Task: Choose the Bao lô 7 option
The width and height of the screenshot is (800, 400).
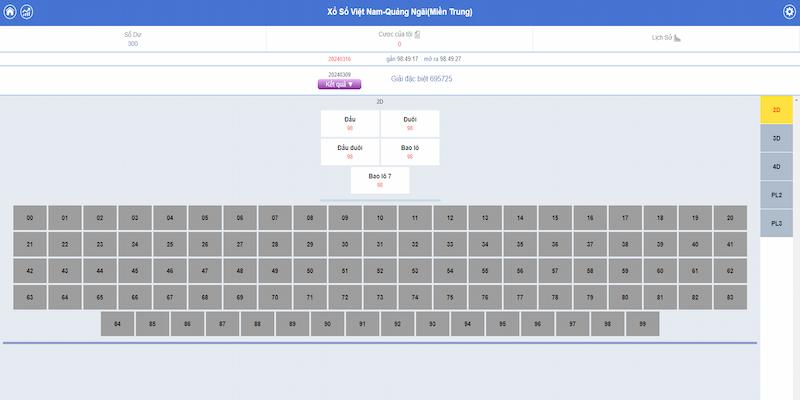Action: 380,180
